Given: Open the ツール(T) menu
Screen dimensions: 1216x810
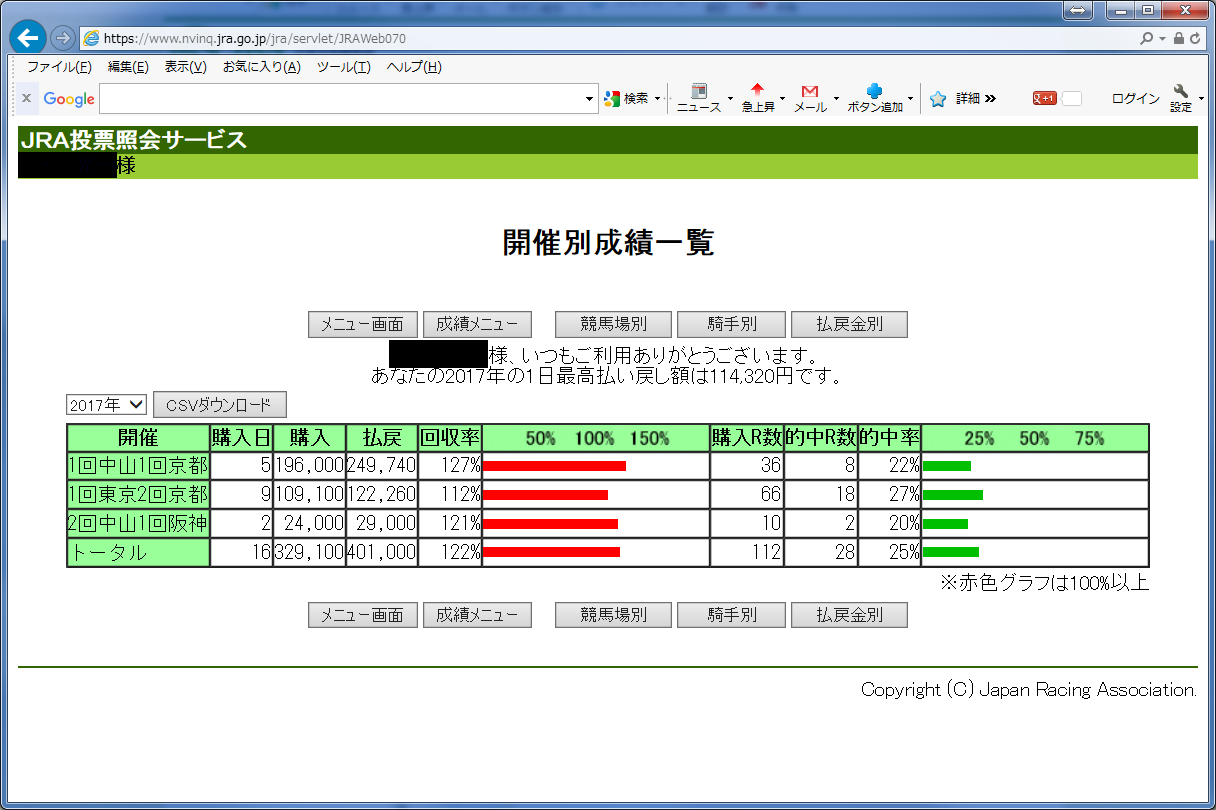Looking at the screenshot, I should click(x=344, y=67).
